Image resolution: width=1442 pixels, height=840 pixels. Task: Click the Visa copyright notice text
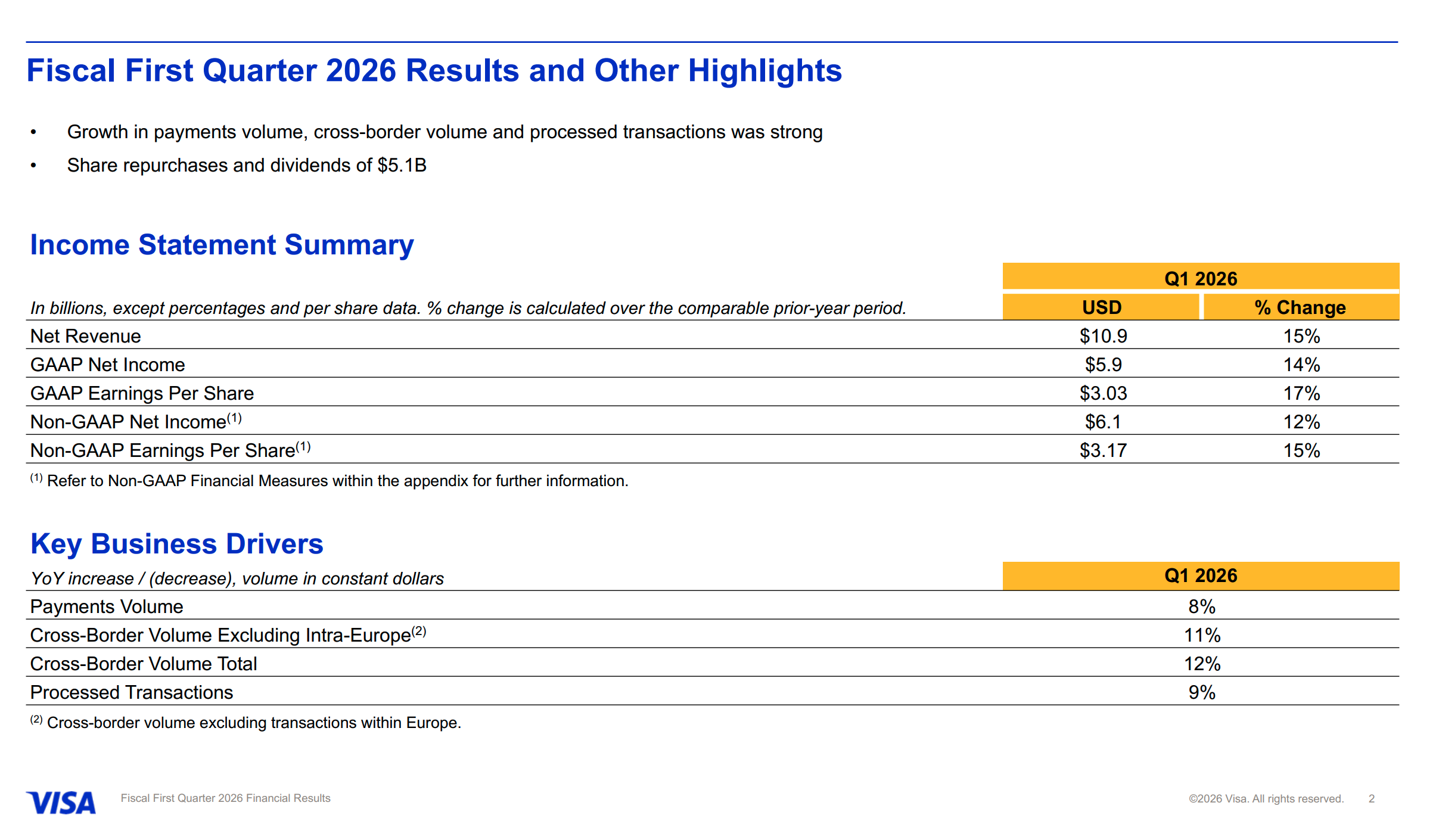[x=1266, y=798]
